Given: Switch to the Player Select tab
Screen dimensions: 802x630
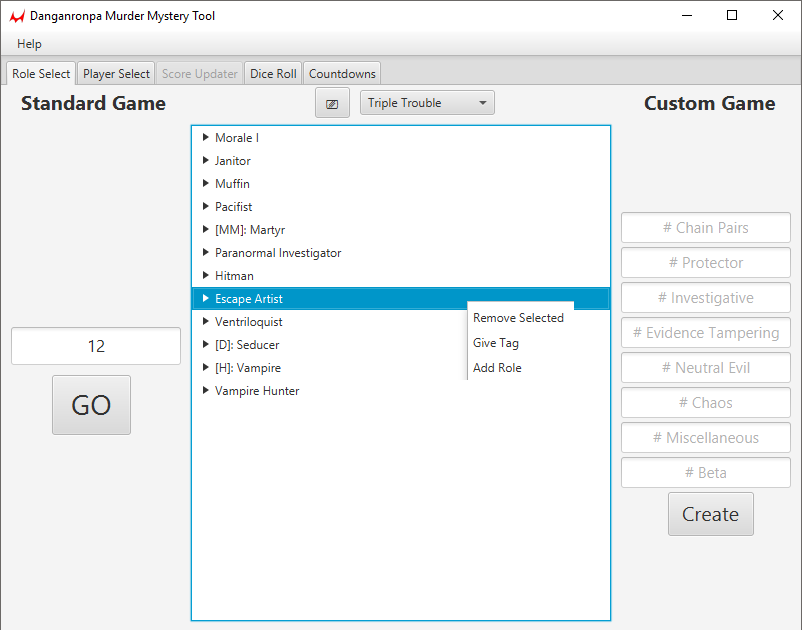Looking at the screenshot, I should 116,74.
